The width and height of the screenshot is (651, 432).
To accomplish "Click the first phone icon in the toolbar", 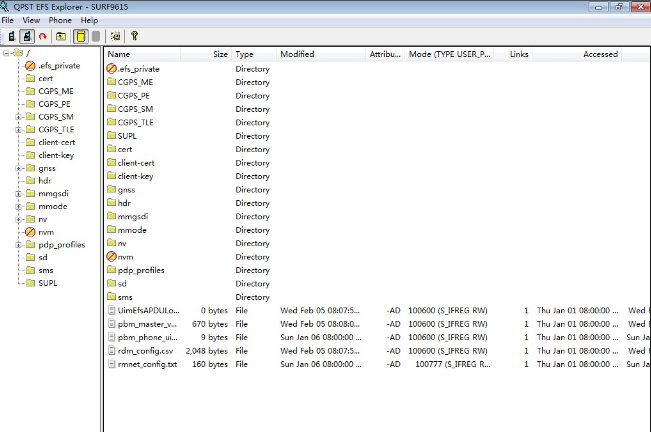I will [x=11, y=36].
